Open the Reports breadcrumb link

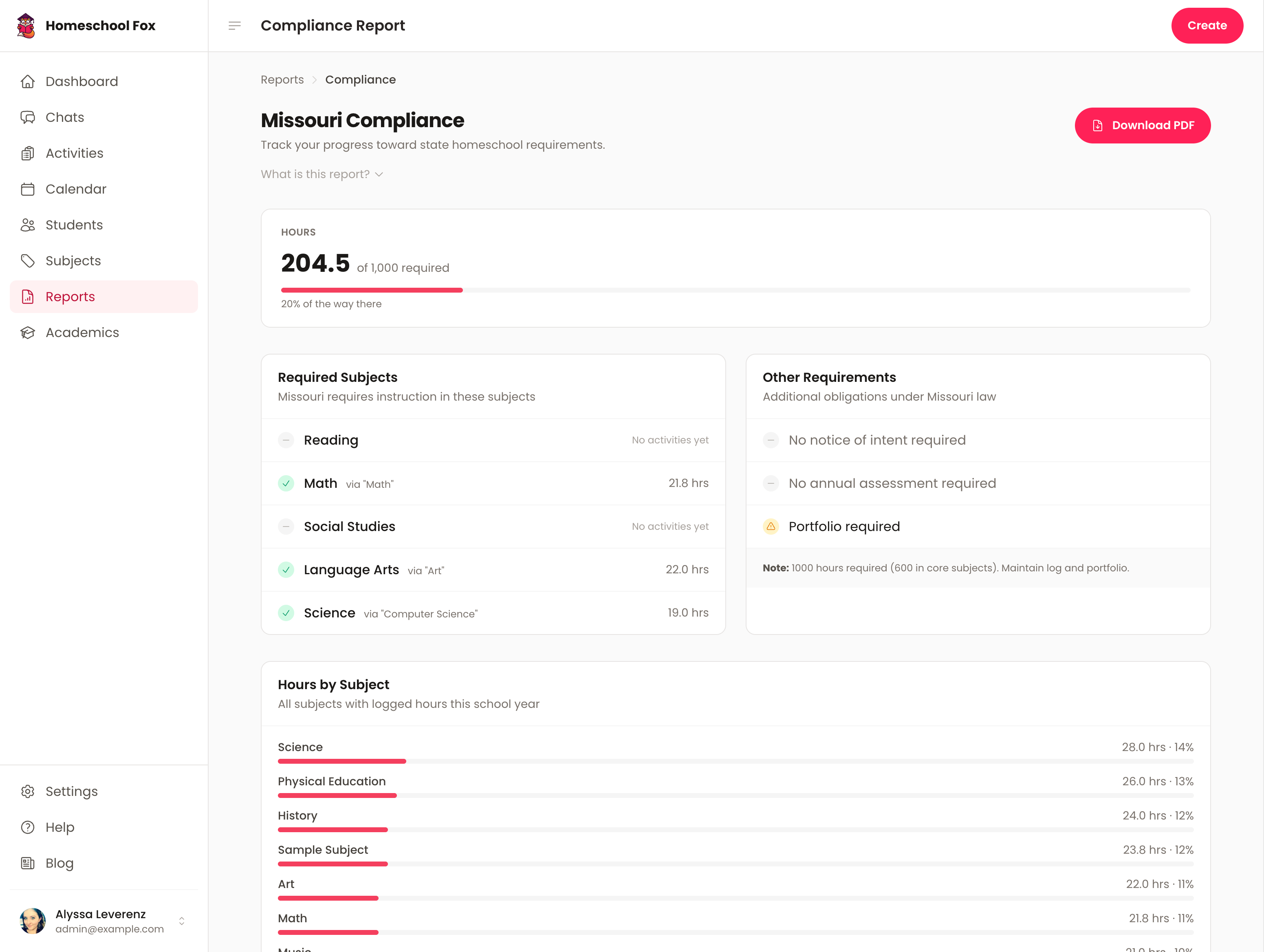[282, 79]
